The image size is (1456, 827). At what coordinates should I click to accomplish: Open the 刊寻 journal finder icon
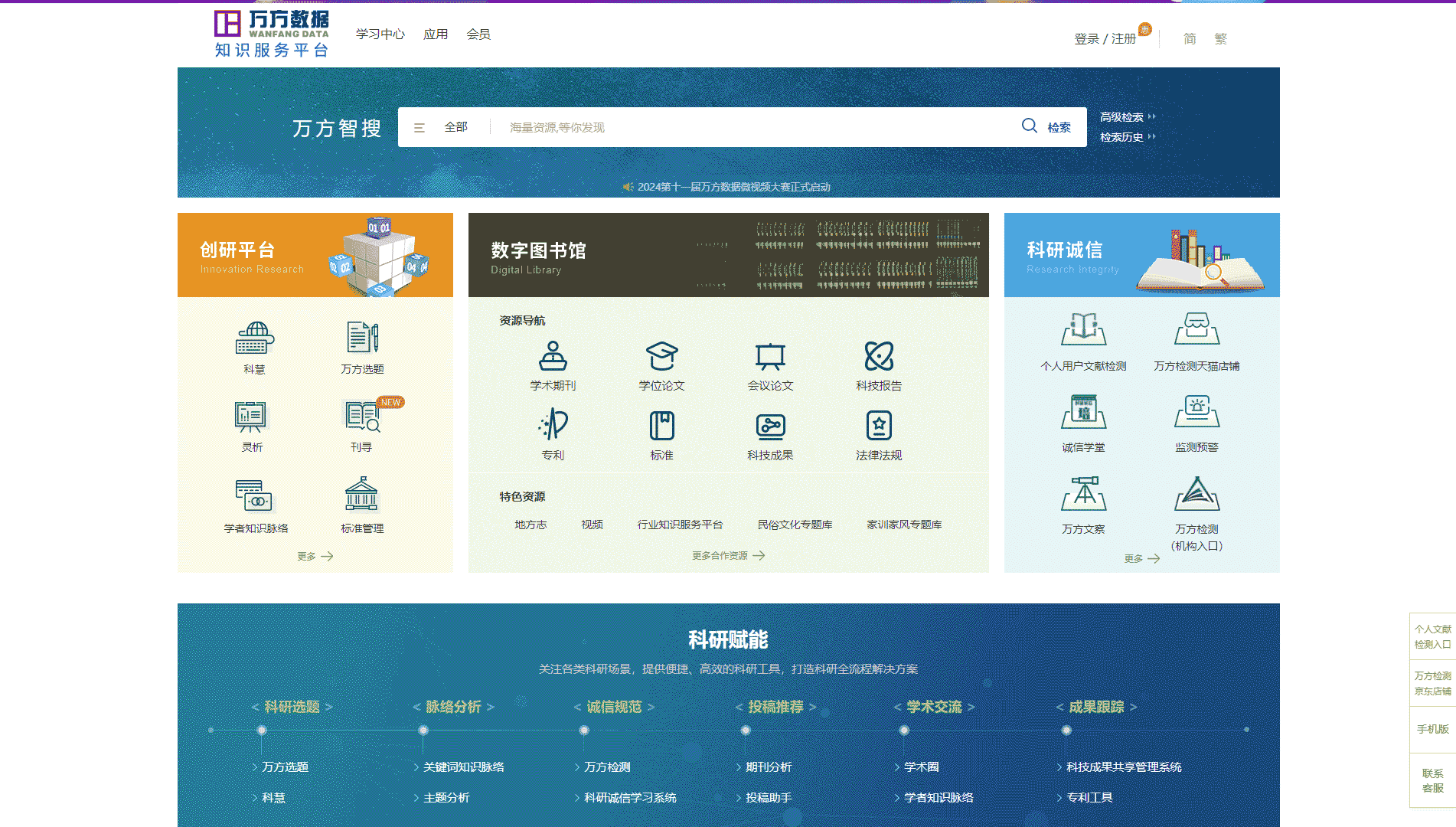tap(363, 417)
